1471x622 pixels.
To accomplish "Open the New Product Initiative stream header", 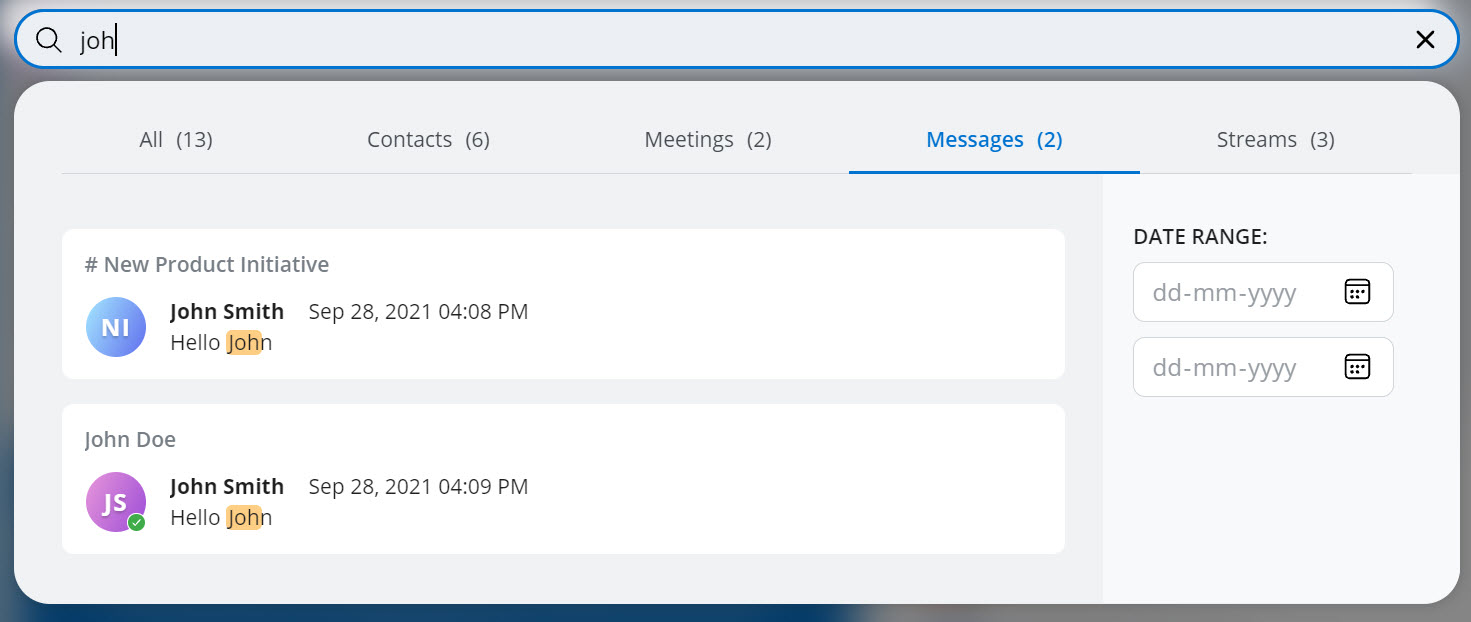I will pos(207,265).
